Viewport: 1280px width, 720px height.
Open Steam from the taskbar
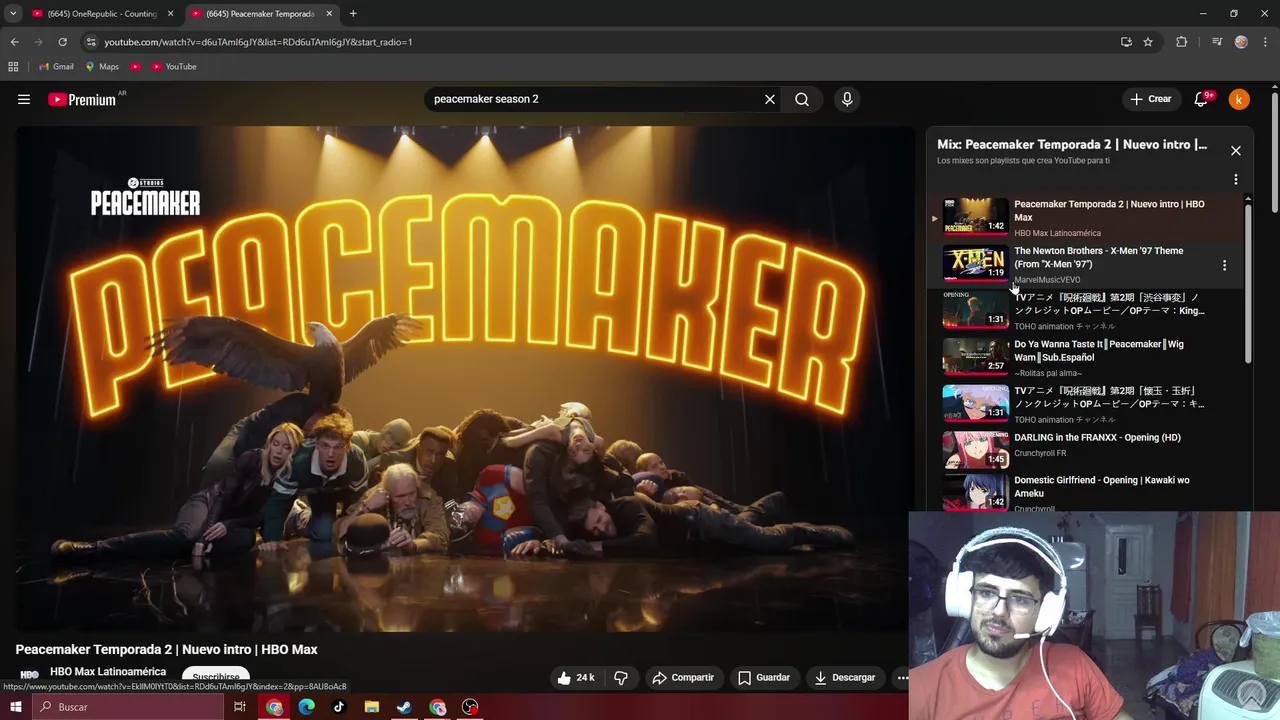(404, 707)
